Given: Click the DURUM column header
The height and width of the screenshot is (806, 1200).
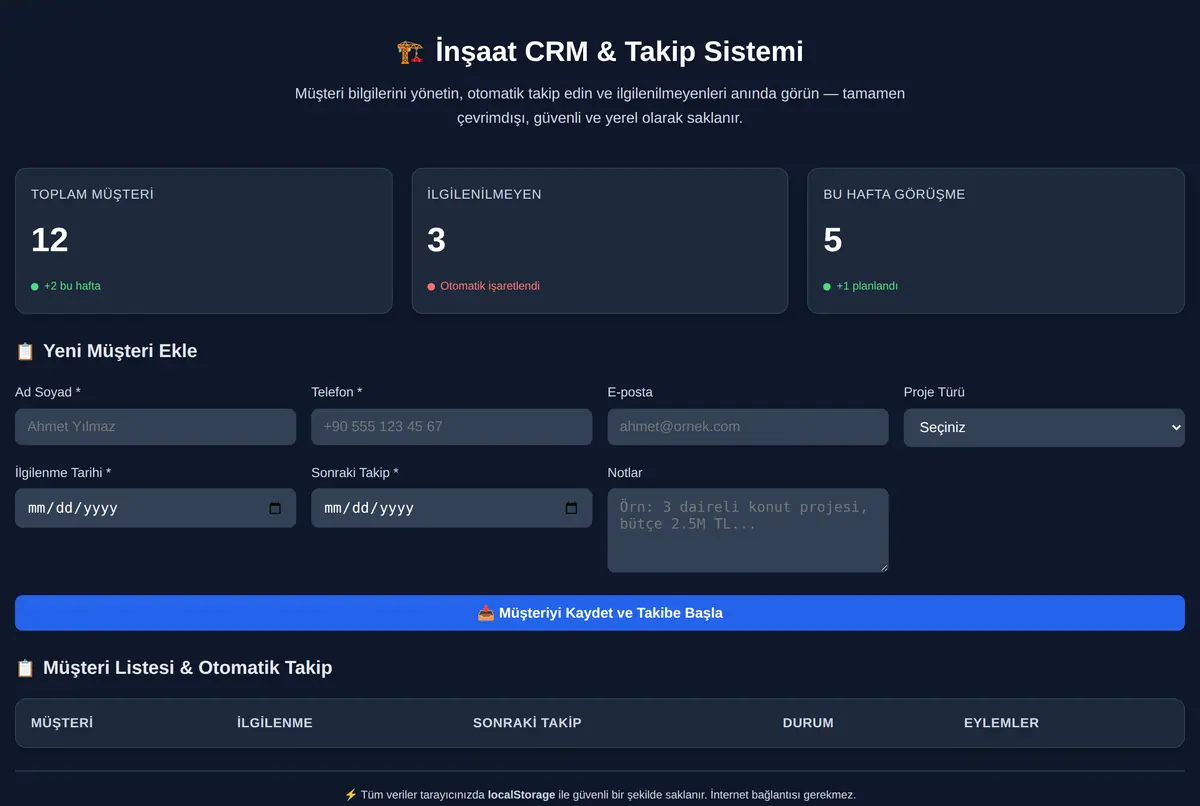Looking at the screenshot, I should [808, 723].
